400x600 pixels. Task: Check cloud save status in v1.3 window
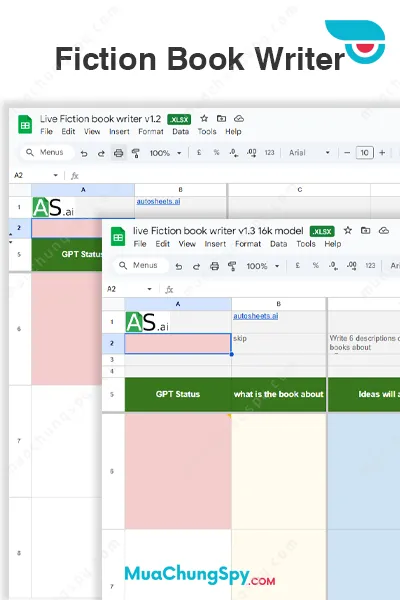384,230
